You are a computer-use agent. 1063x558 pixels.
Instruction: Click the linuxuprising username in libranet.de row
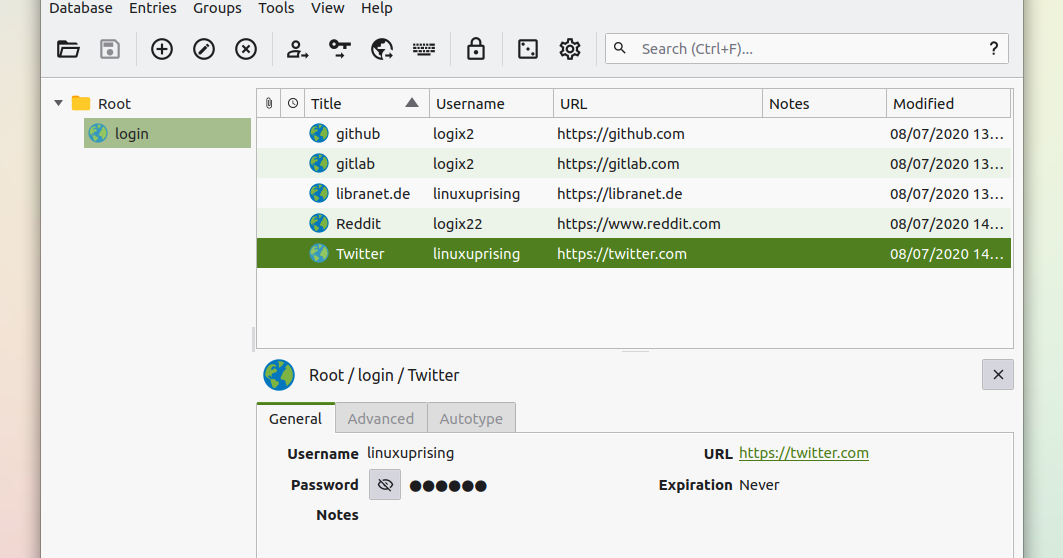point(477,193)
